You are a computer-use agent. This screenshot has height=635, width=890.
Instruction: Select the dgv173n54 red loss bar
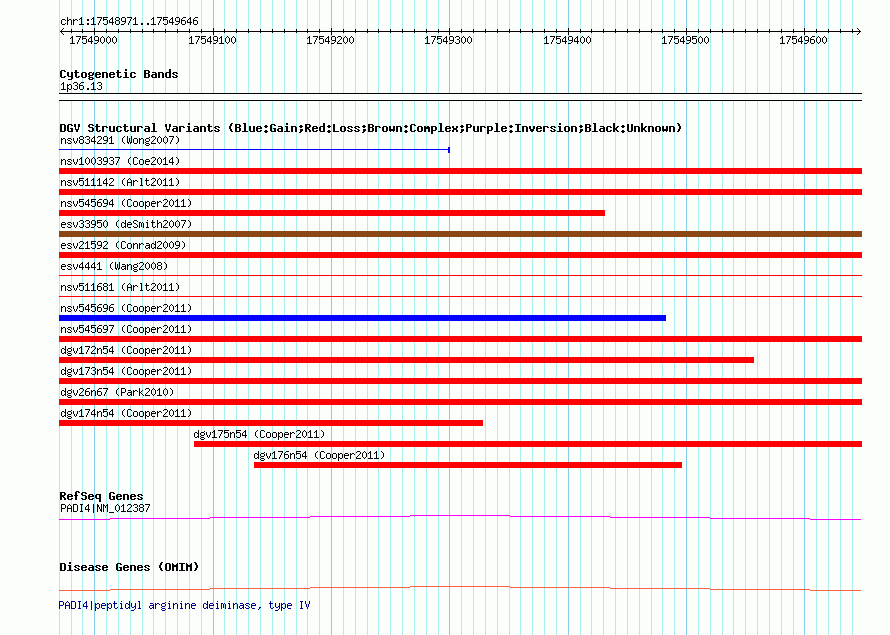460,381
